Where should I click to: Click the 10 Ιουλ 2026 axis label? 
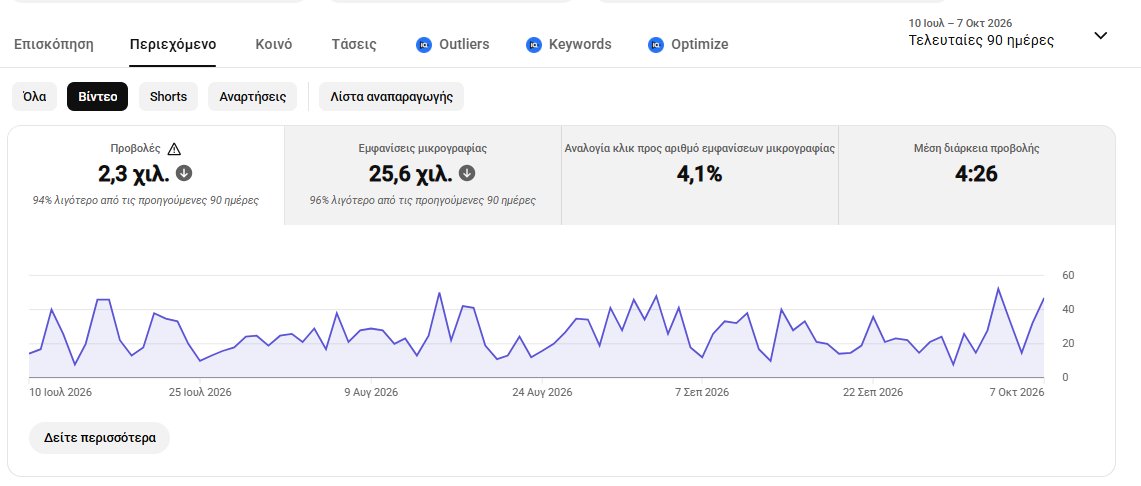[60, 392]
